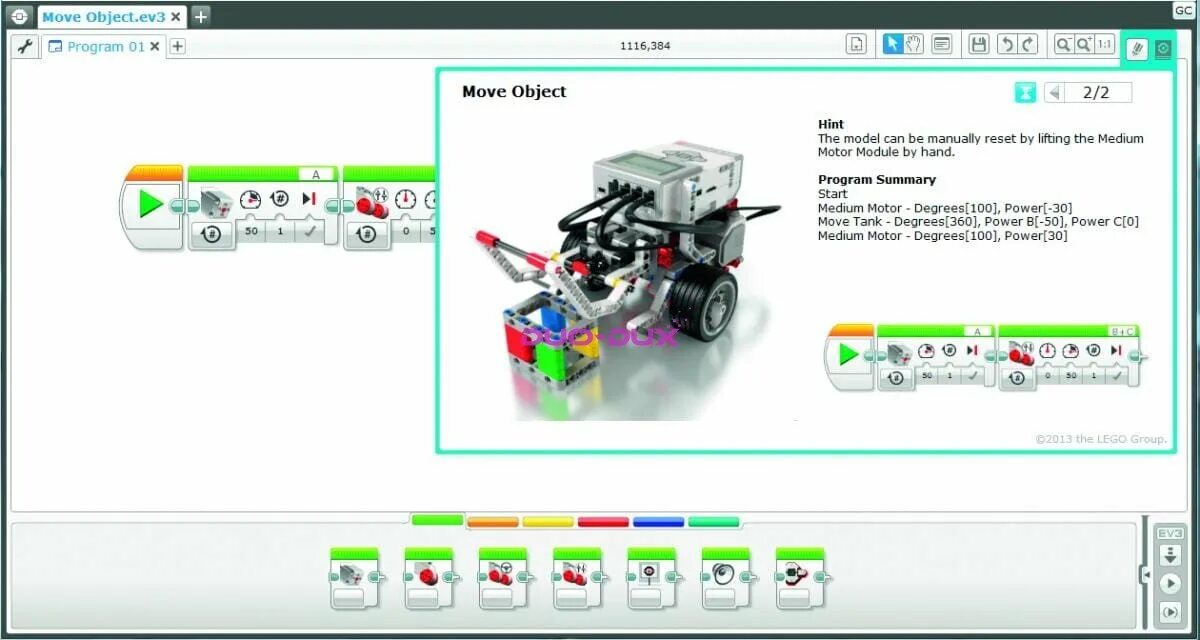Open the green Action blocks palette tab

(438, 520)
